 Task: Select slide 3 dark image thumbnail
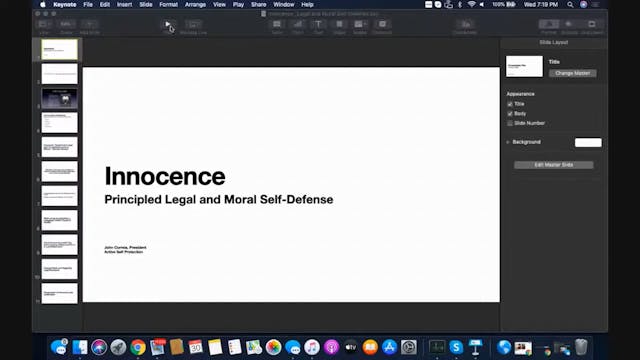60,98
